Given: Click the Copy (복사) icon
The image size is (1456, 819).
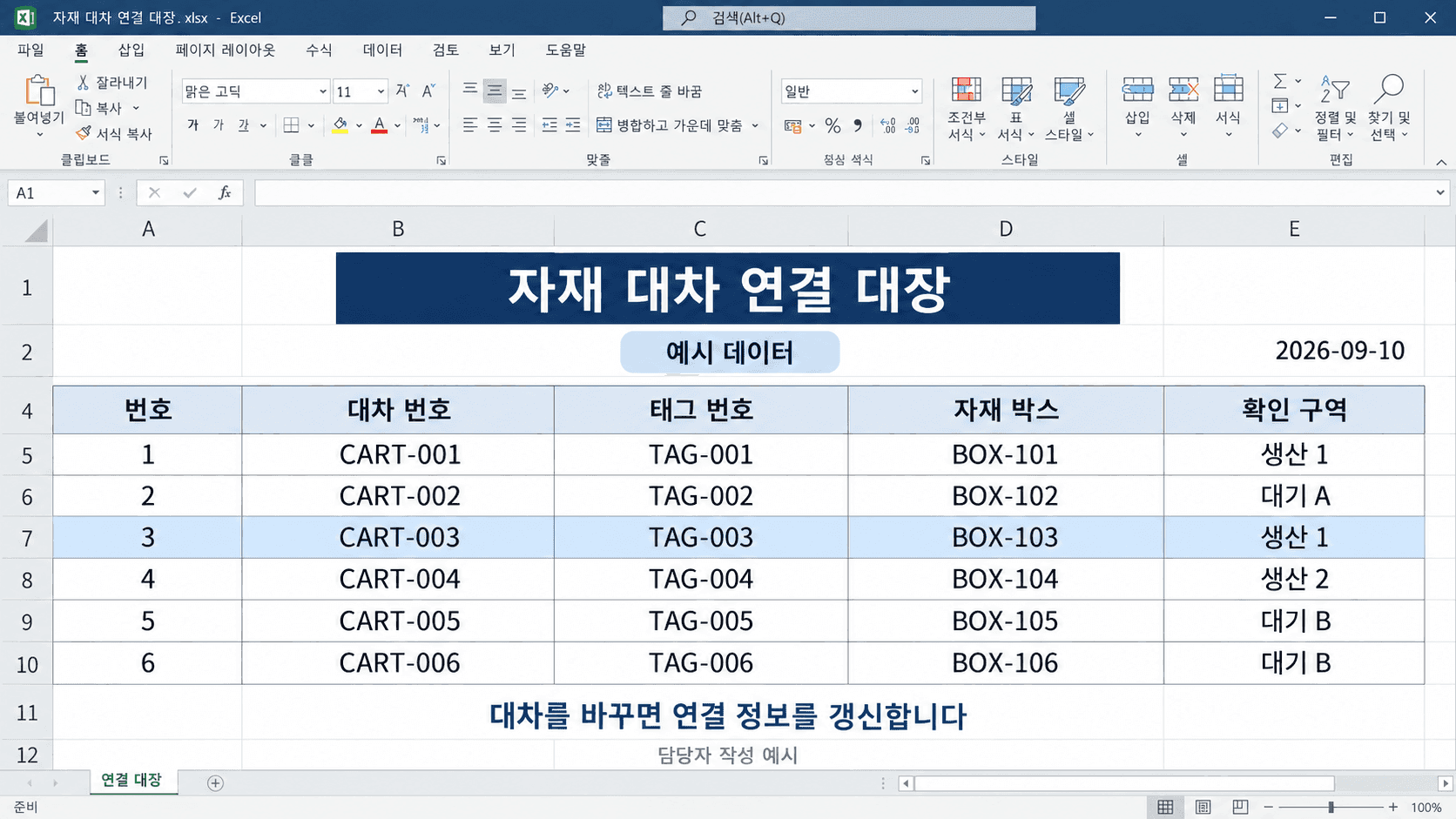Looking at the screenshot, I should [x=83, y=107].
